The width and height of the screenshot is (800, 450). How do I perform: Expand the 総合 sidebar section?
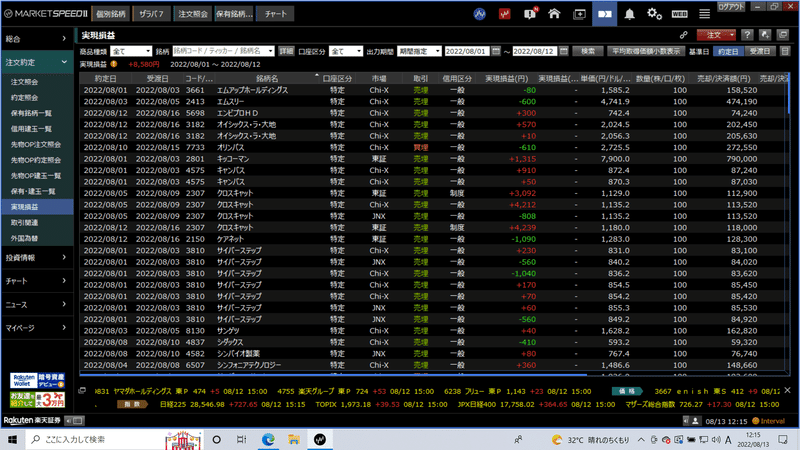tap(36, 39)
